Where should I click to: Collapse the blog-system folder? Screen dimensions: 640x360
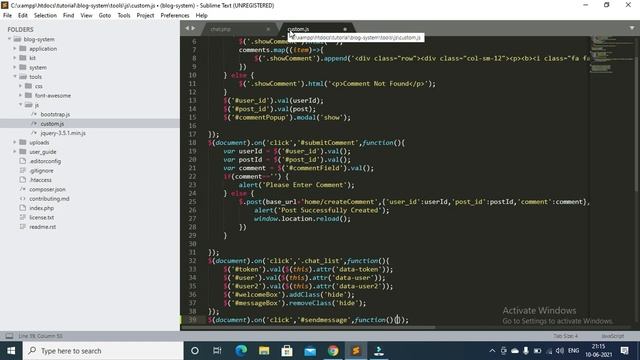9,39
